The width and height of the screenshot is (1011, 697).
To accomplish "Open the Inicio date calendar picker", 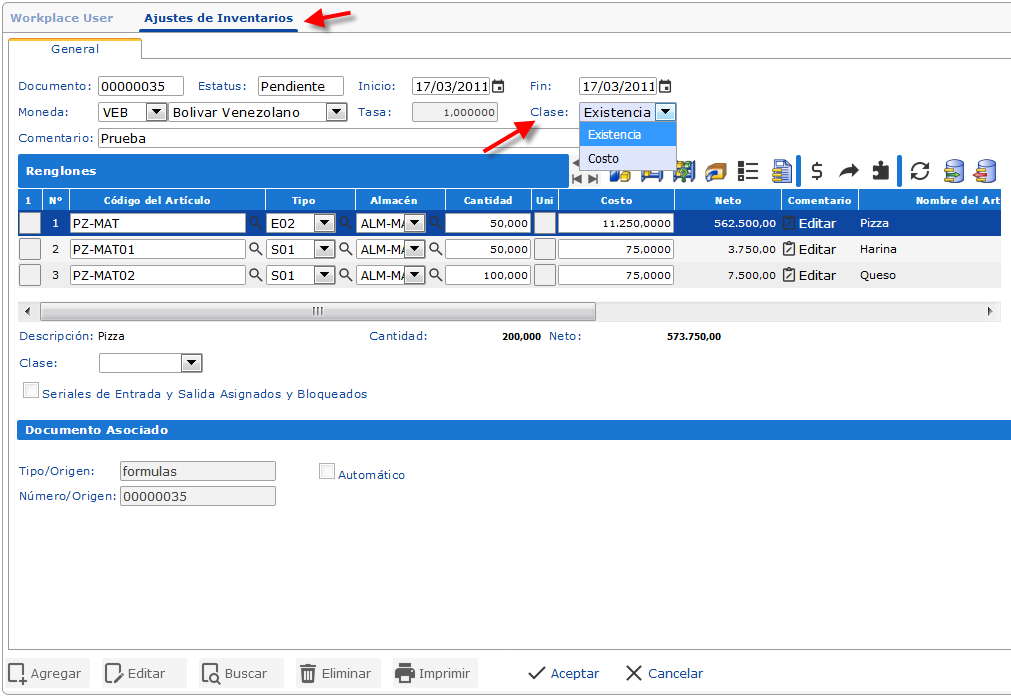I will [498, 87].
